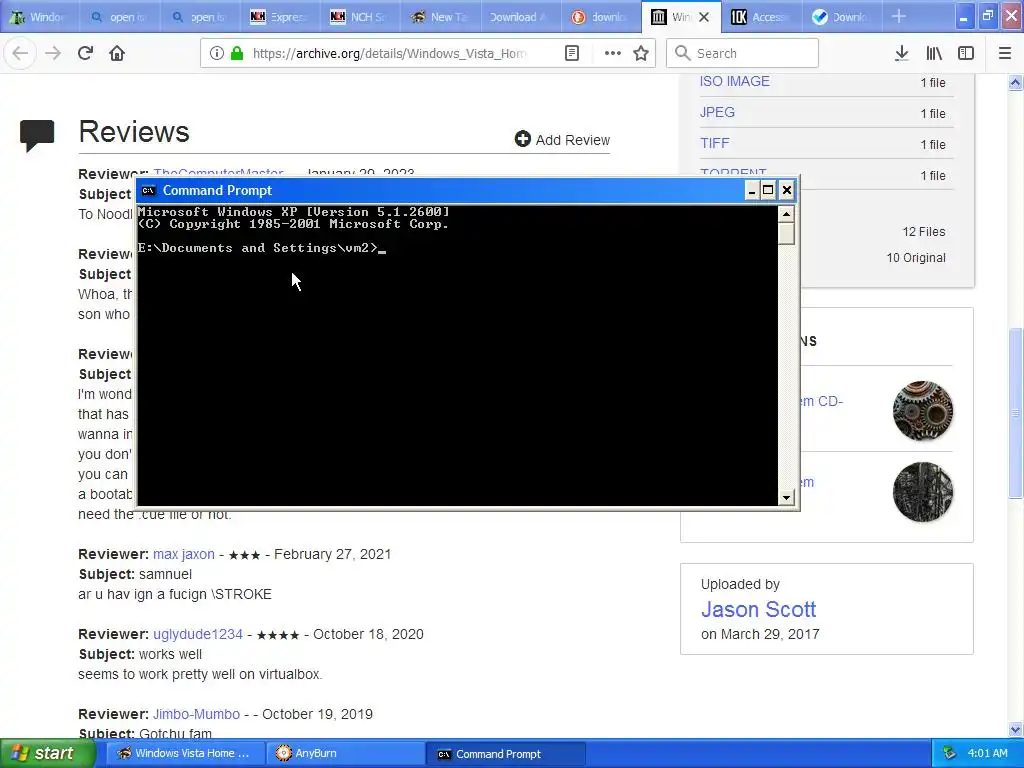
Task: Show site information icon in address bar
Action: [x=217, y=54]
